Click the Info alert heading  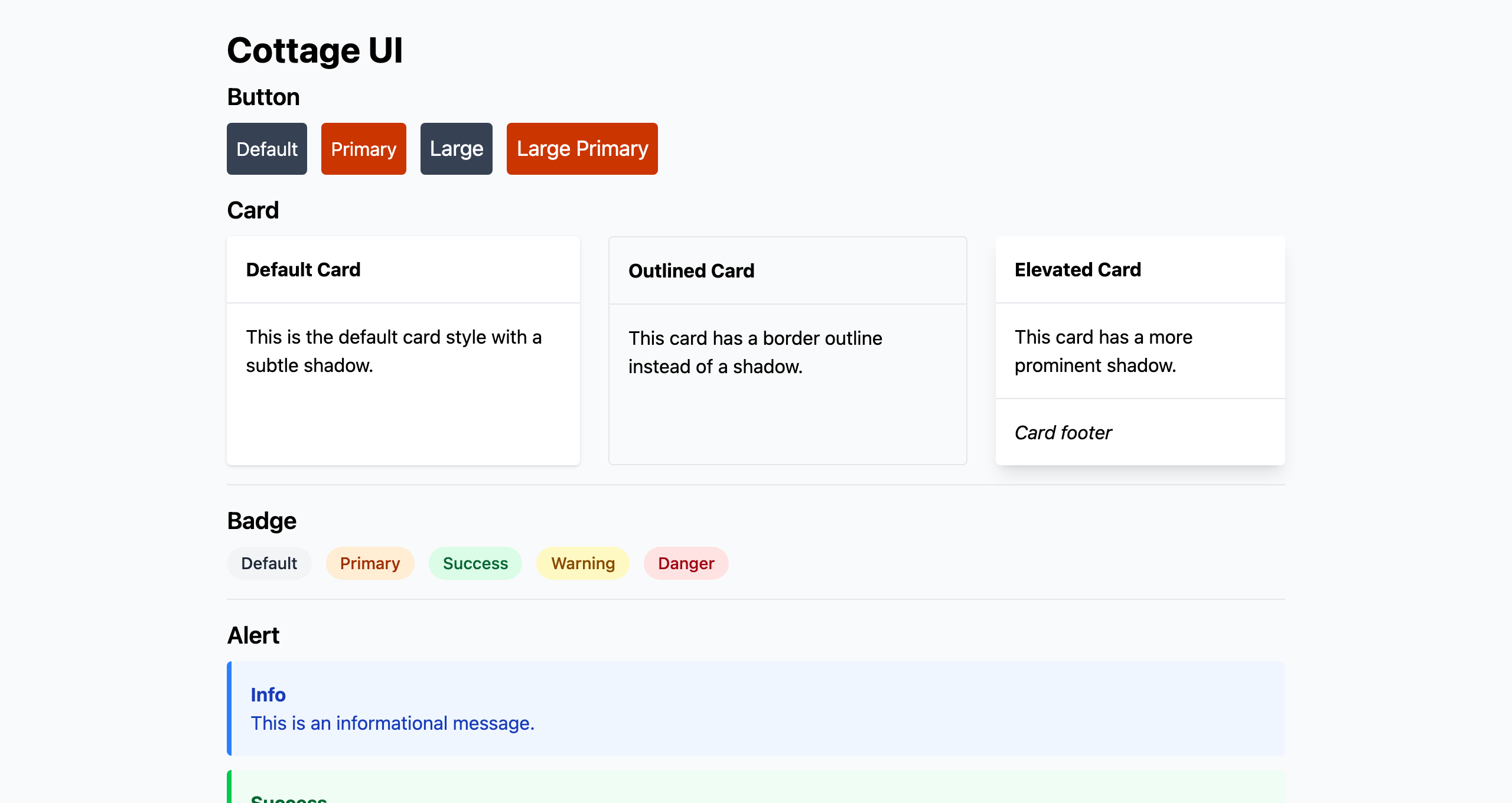tap(268, 695)
